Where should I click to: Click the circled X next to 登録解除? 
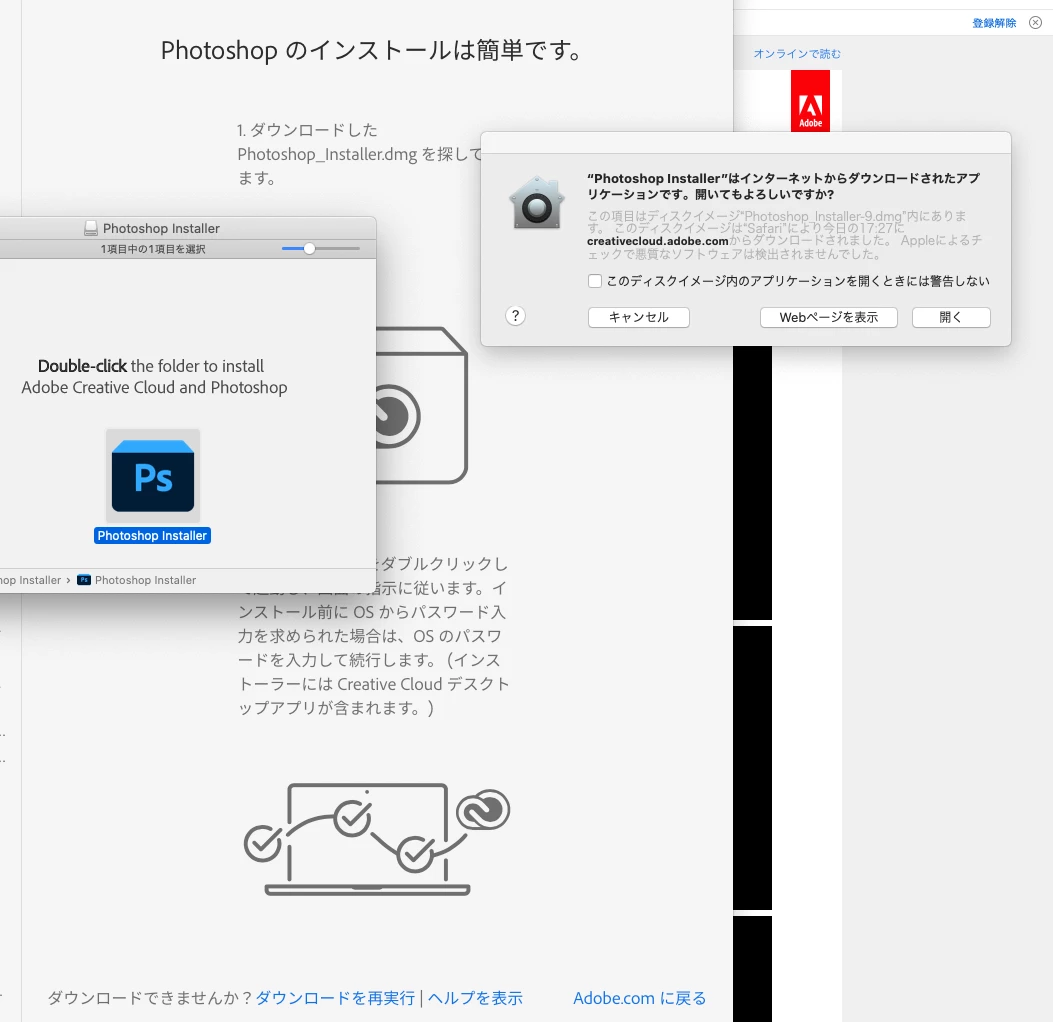pyautogui.click(x=1036, y=23)
